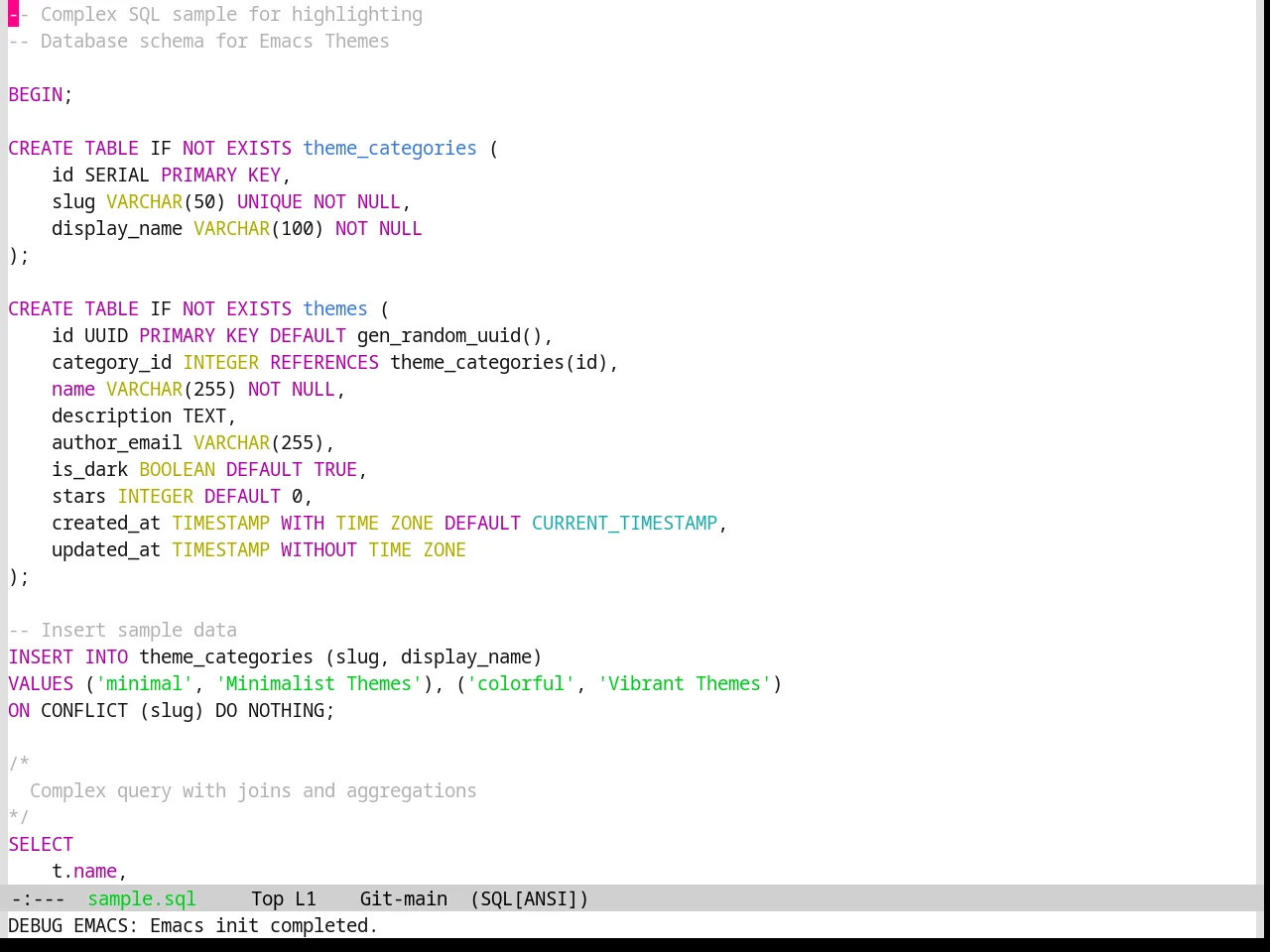Image resolution: width=1270 pixels, height=952 pixels.
Task: Click the BEGIN keyword
Action: (x=36, y=94)
